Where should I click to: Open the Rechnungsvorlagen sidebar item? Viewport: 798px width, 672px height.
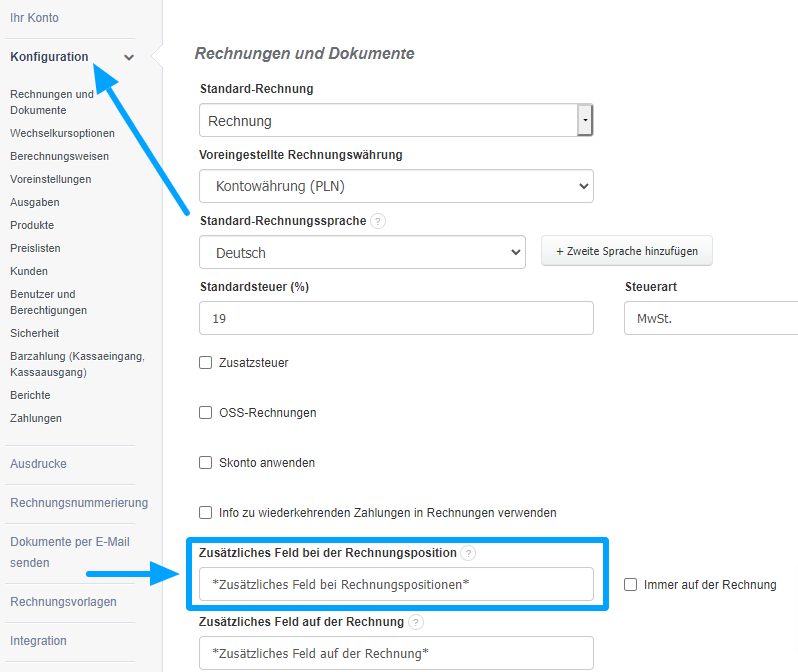tap(63, 602)
